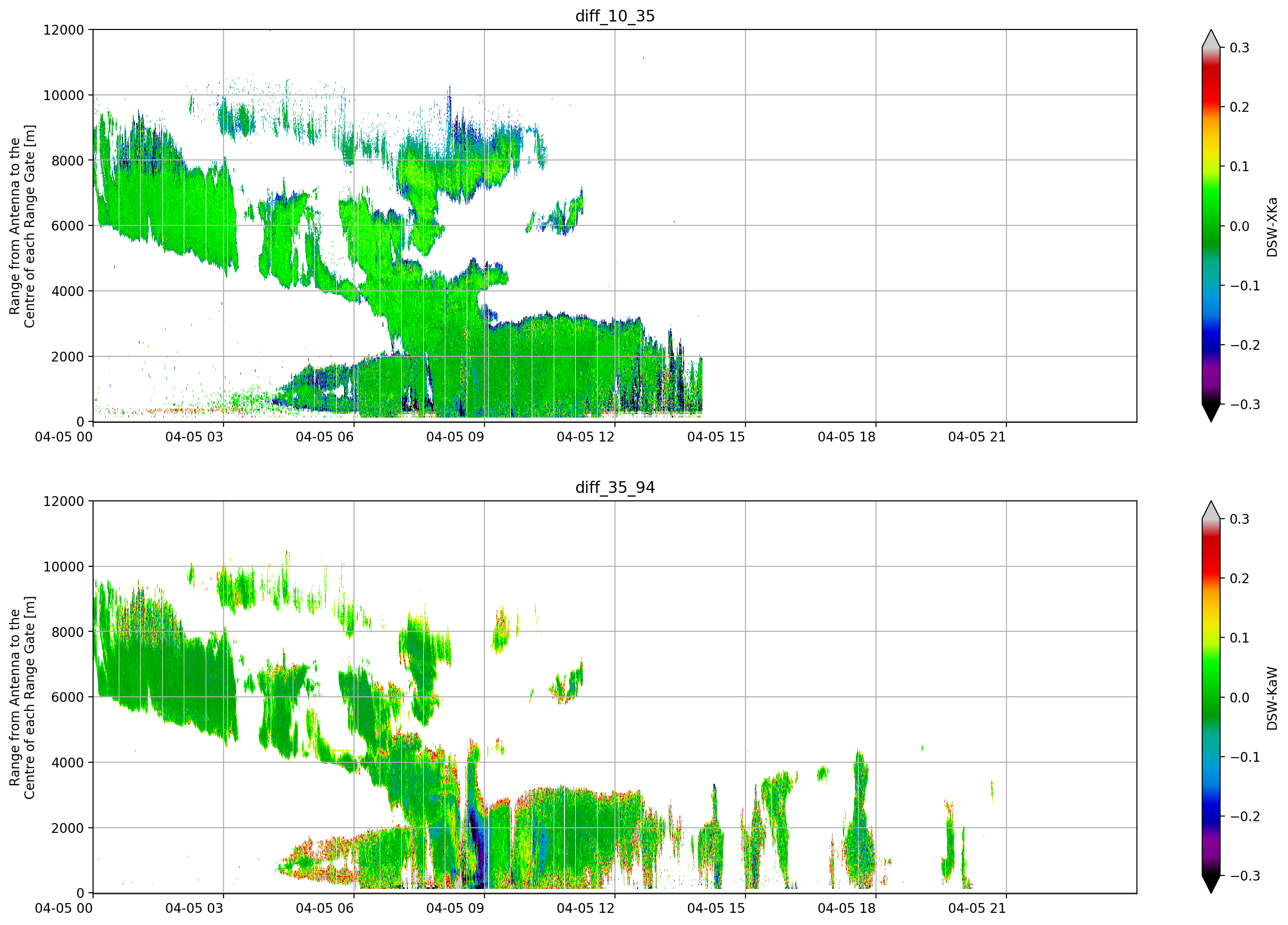This screenshot has height=925, width=1288.
Task: Click the 8000 tick on diff_10_35 y-axis
Action: tap(67, 161)
